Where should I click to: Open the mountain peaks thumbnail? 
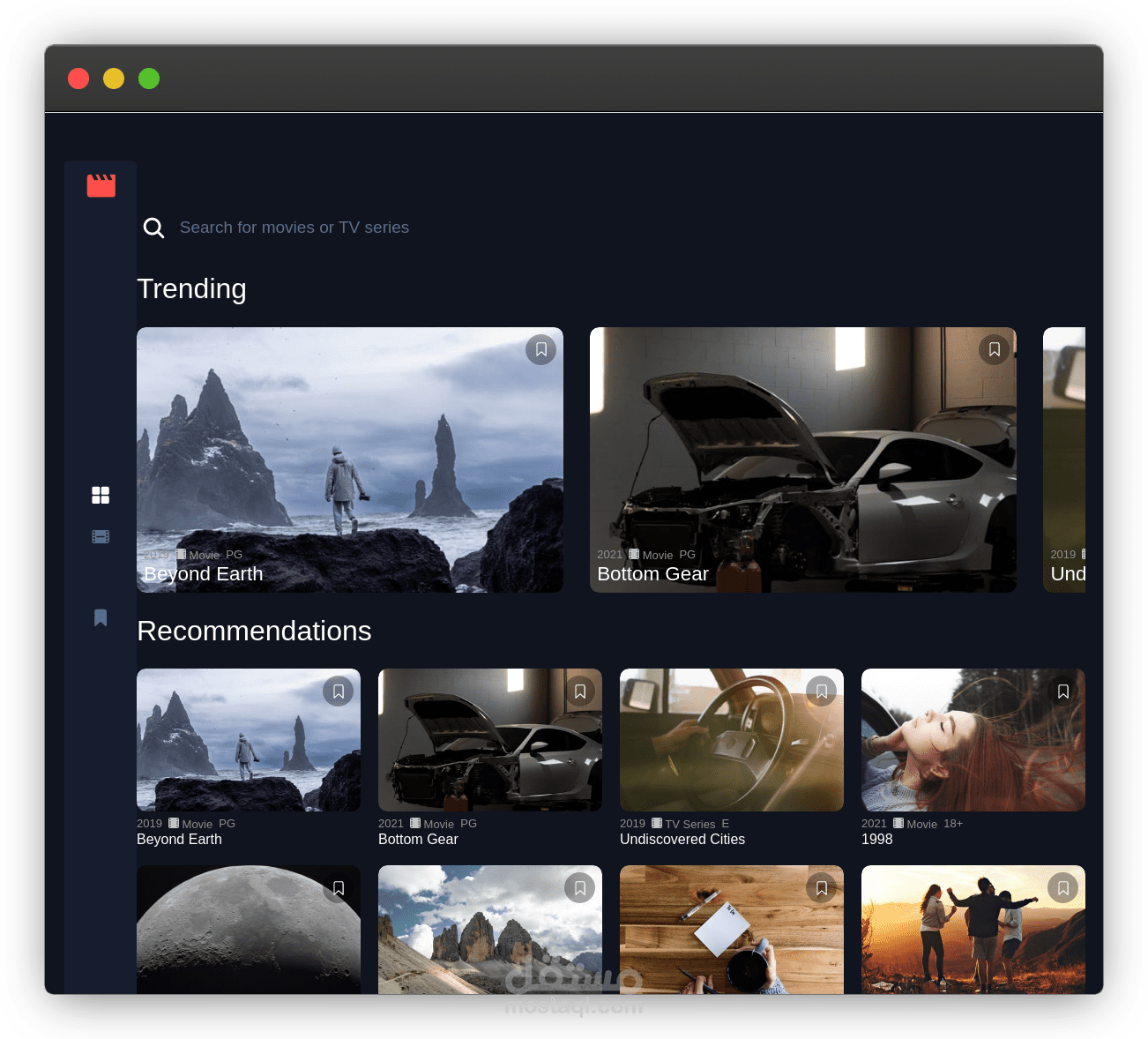[490, 930]
